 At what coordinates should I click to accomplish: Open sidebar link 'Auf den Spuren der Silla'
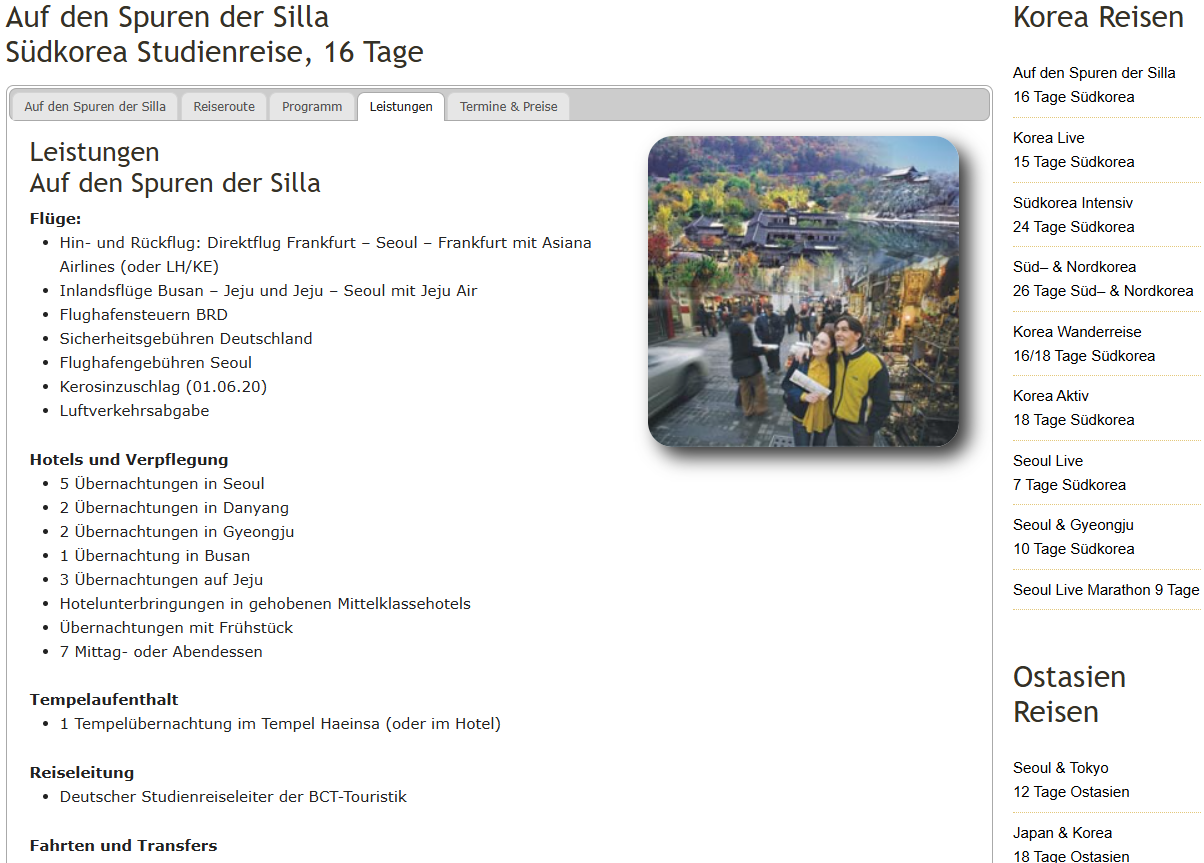(1094, 73)
